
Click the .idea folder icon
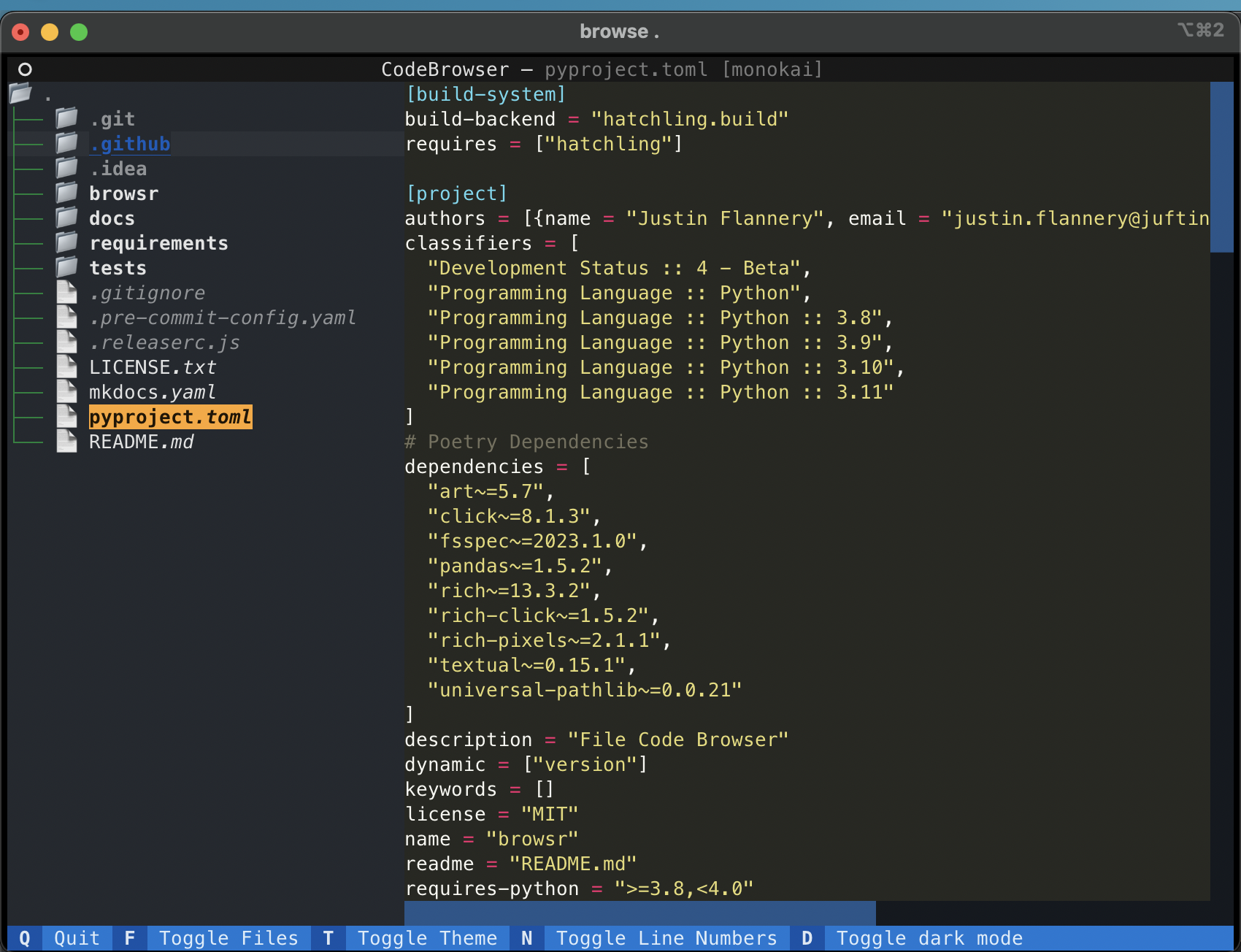[66, 168]
